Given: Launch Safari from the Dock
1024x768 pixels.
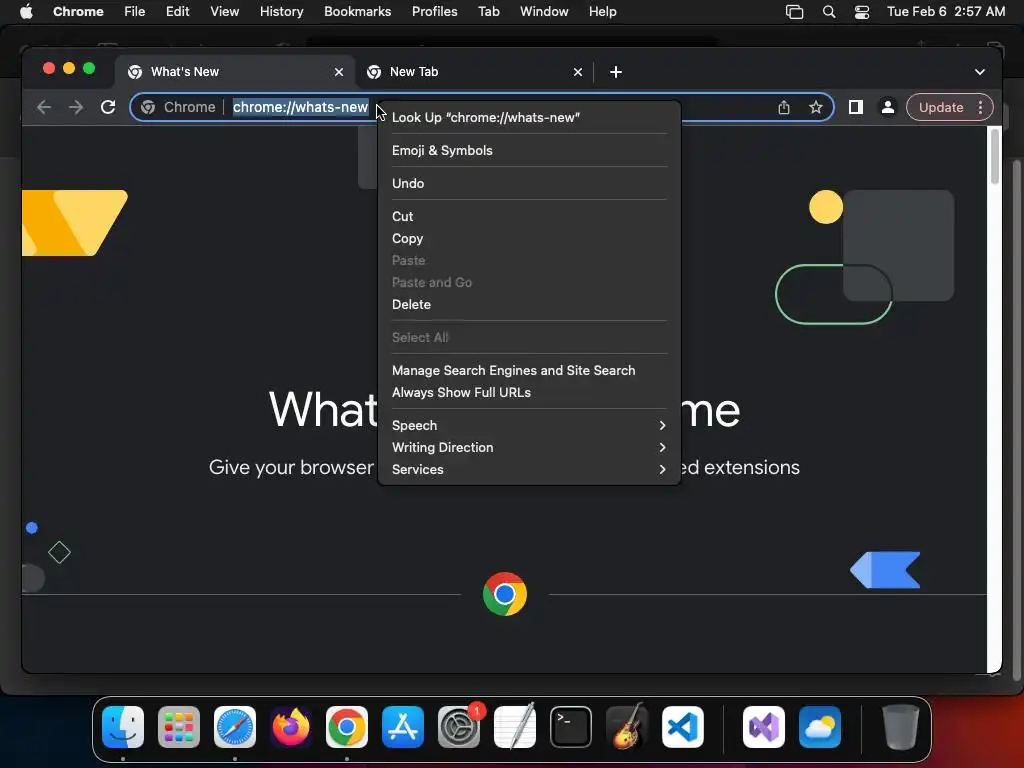Looking at the screenshot, I should [235, 727].
